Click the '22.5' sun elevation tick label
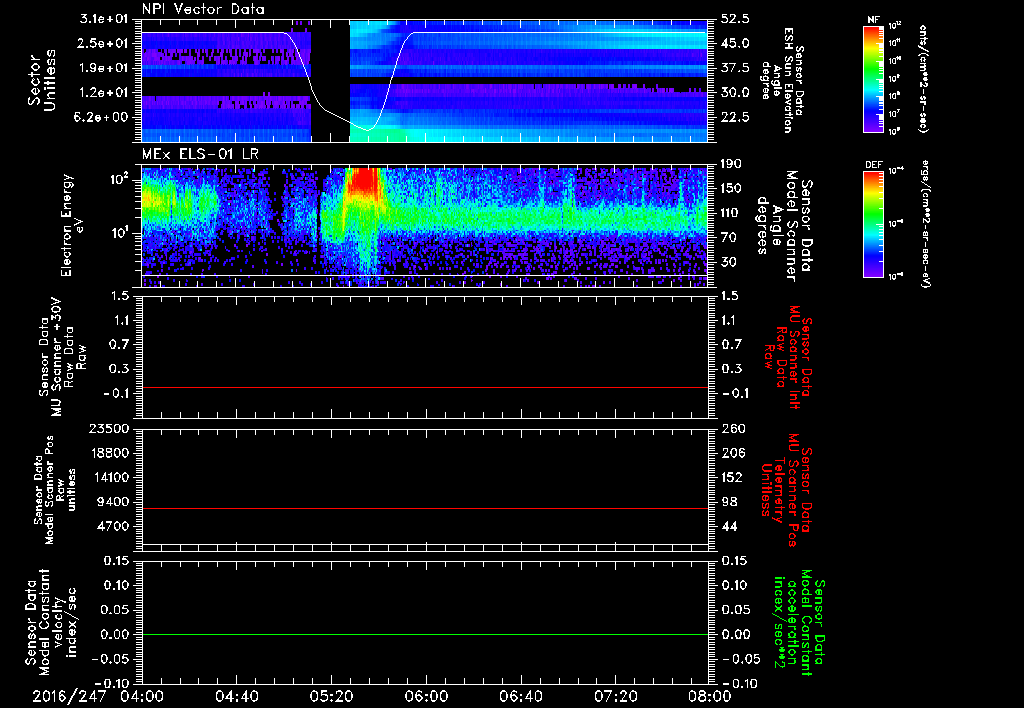1024x708 pixels. tap(735, 118)
